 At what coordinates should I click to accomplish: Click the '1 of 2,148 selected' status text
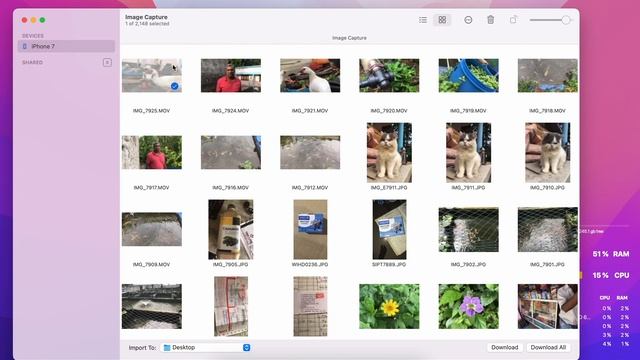coord(147,24)
